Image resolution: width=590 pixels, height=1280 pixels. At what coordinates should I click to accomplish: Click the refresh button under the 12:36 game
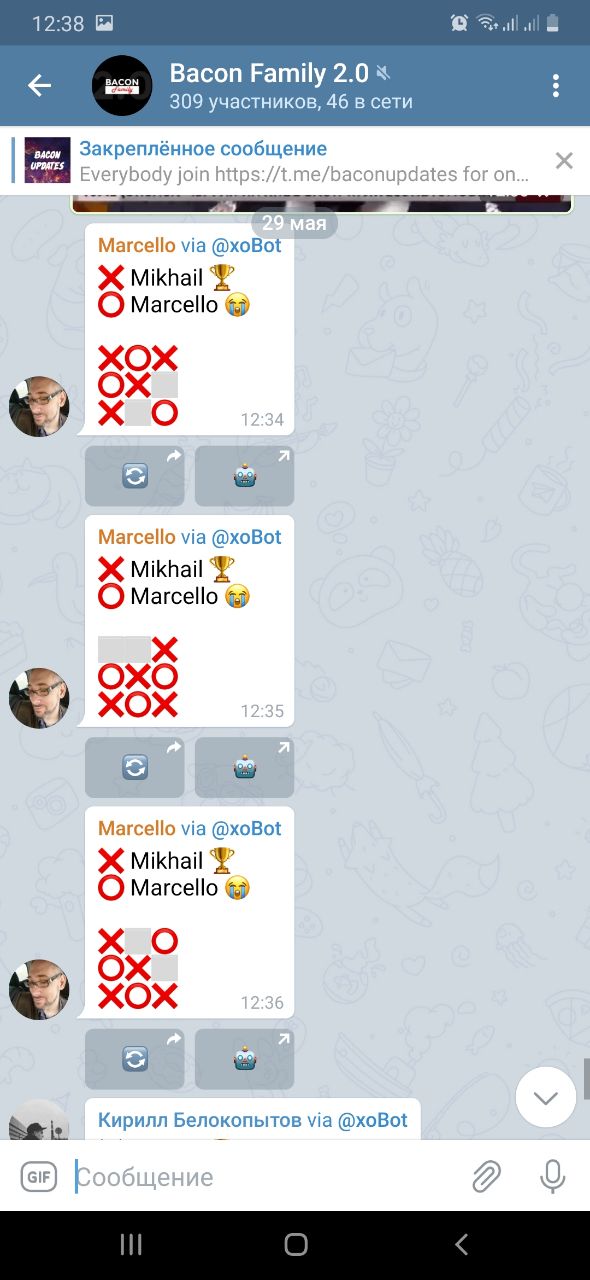coord(135,1059)
